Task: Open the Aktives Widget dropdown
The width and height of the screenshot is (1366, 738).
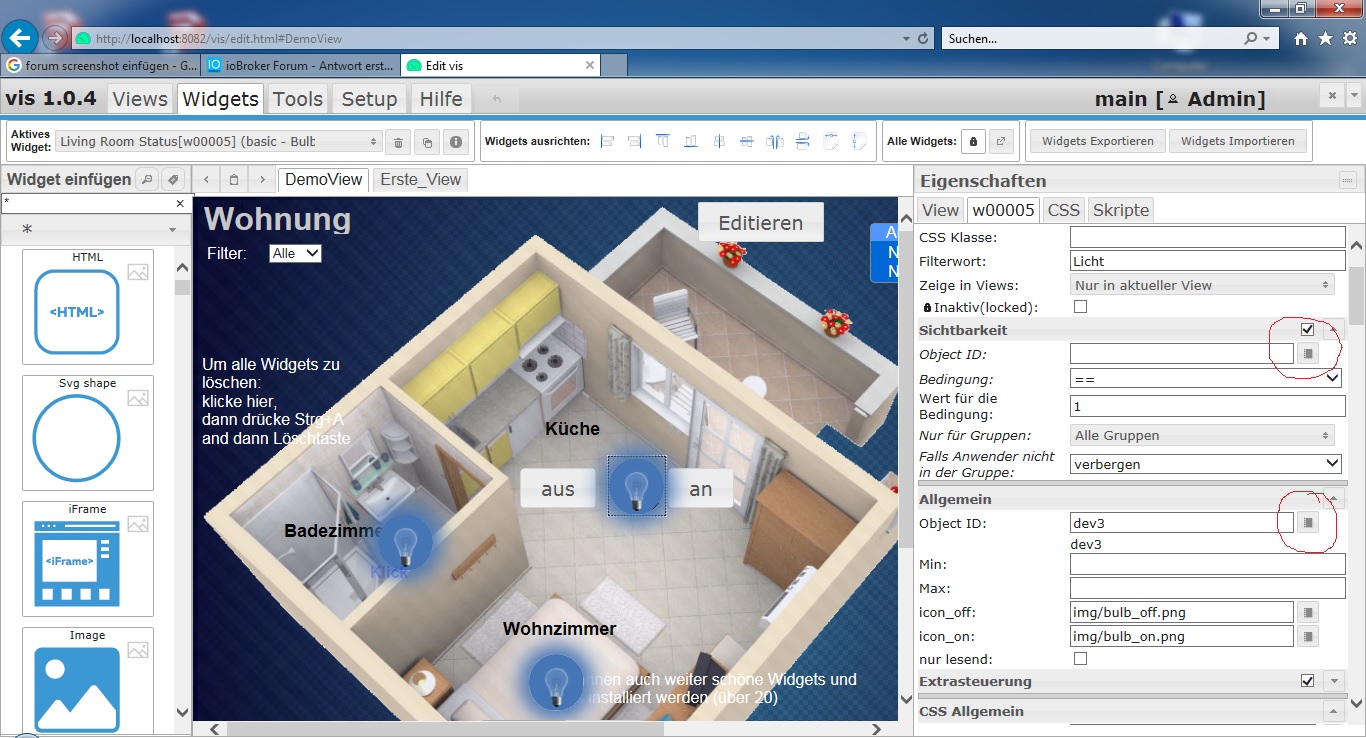Action: [218, 142]
